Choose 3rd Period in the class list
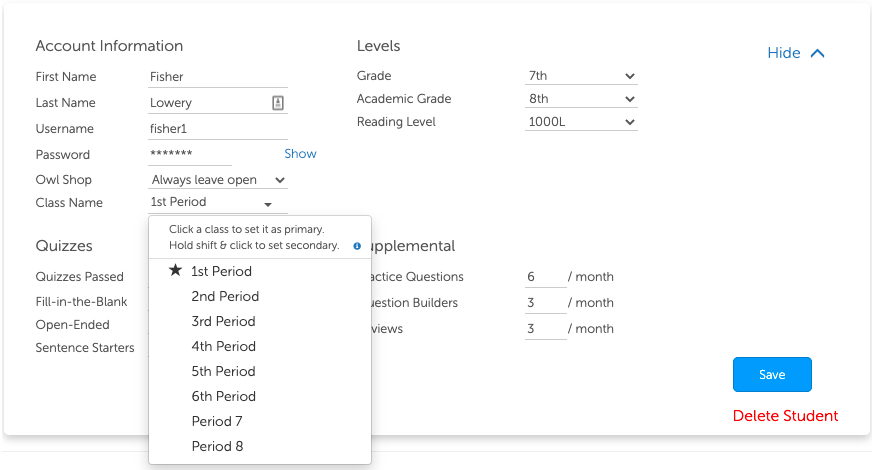The width and height of the screenshot is (874, 470). coord(223,321)
